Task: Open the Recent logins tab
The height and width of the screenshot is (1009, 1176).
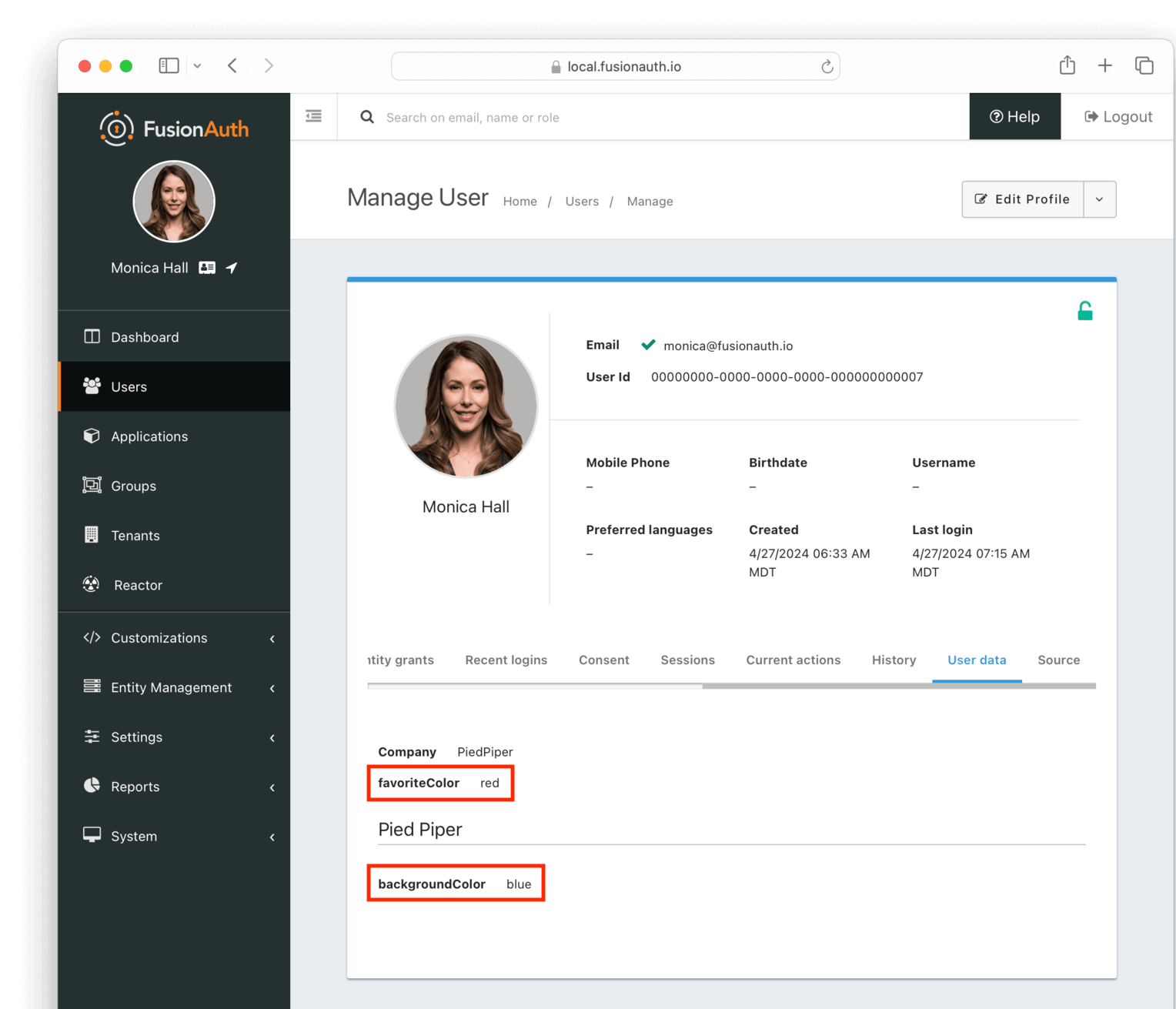Action: [506, 660]
